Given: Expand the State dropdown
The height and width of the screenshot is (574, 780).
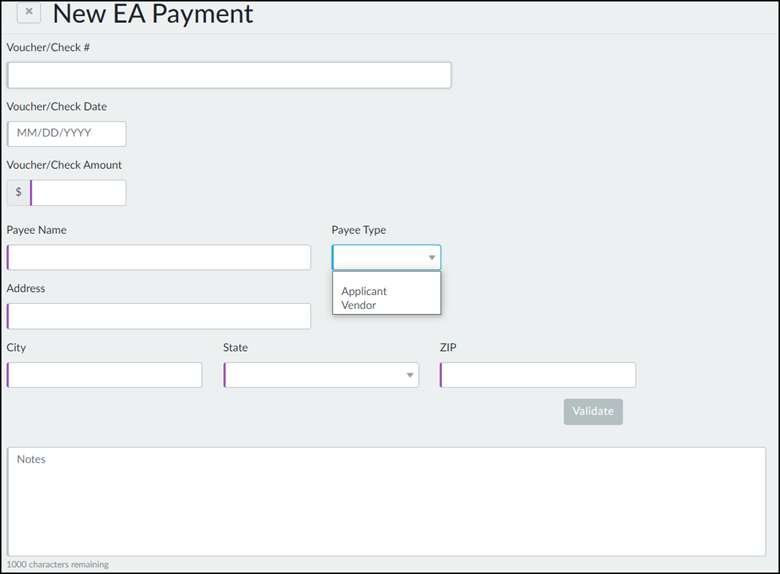Looking at the screenshot, I should click(x=410, y=376).
